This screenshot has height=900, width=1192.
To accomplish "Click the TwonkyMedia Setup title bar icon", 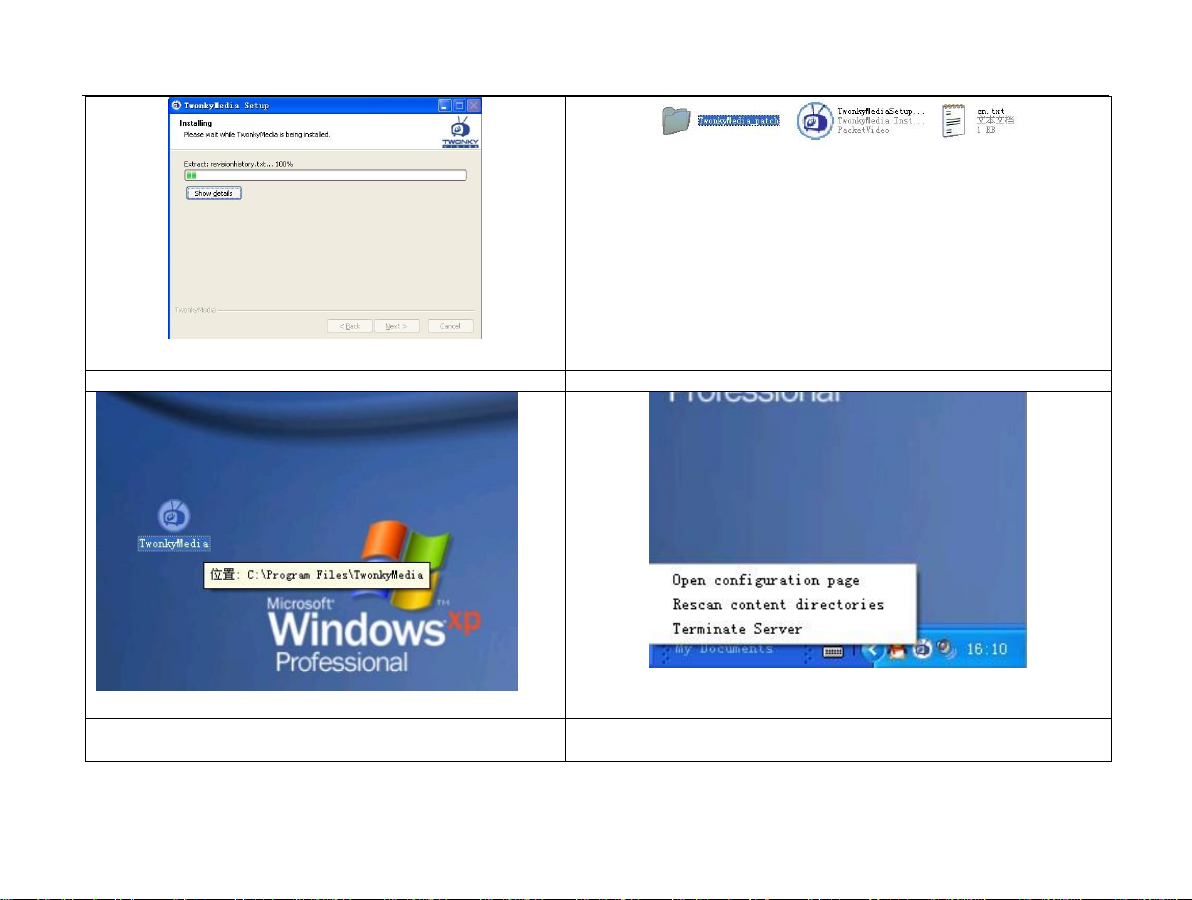I will pos(176,106).
